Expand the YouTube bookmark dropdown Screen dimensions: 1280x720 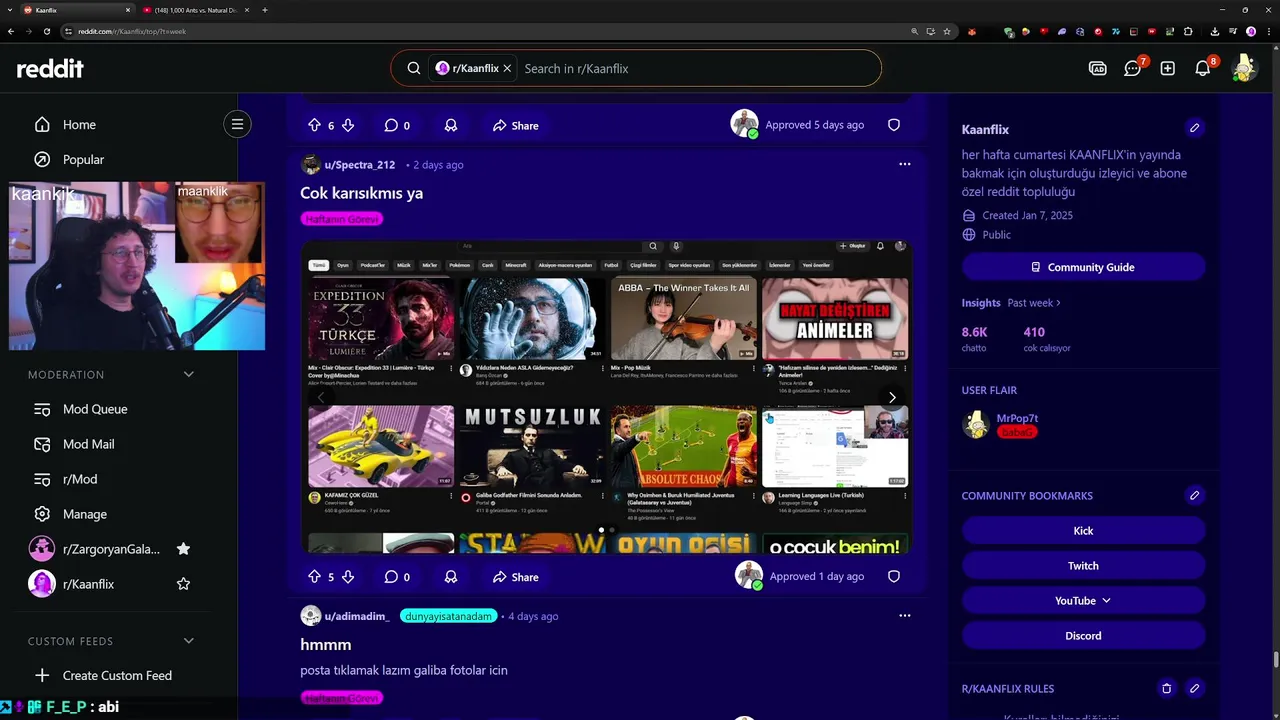coord(1083,601)
